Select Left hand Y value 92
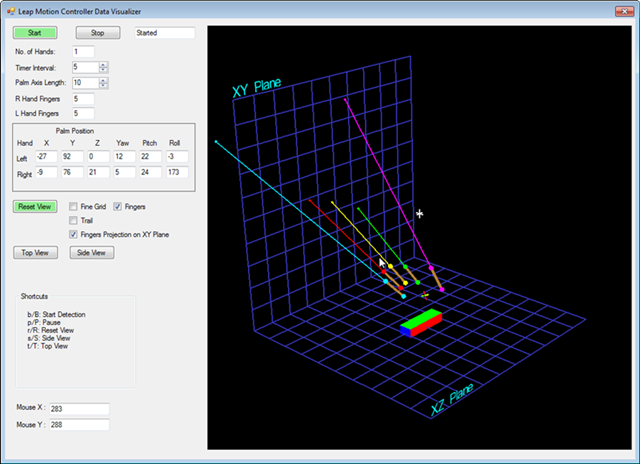Screen dimensions: 640x464 (72, 156)
